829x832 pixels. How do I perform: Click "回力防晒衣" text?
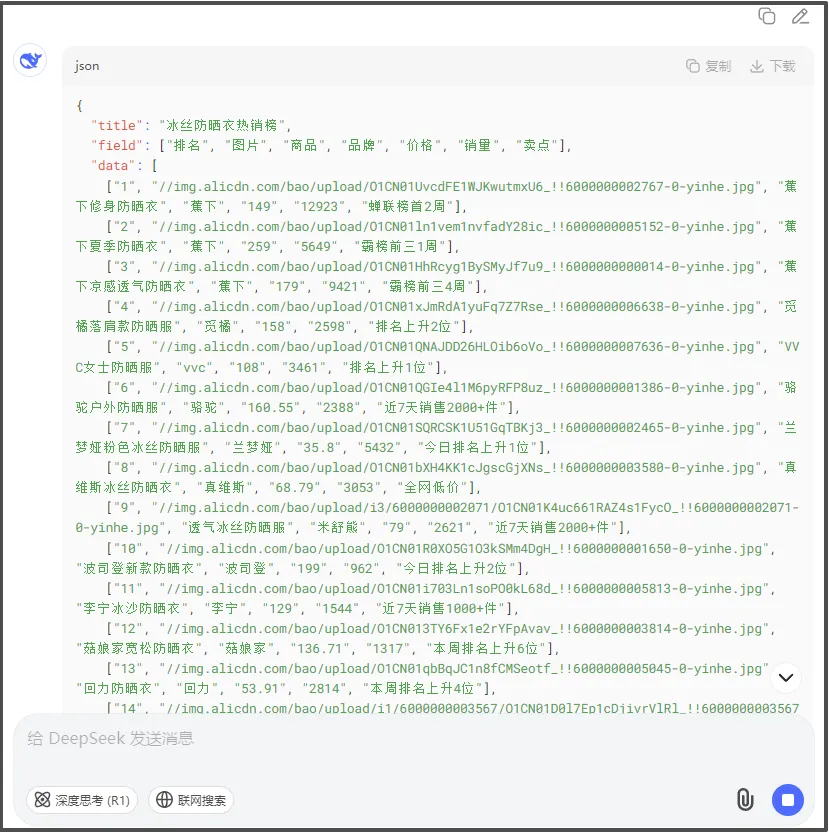118,689
